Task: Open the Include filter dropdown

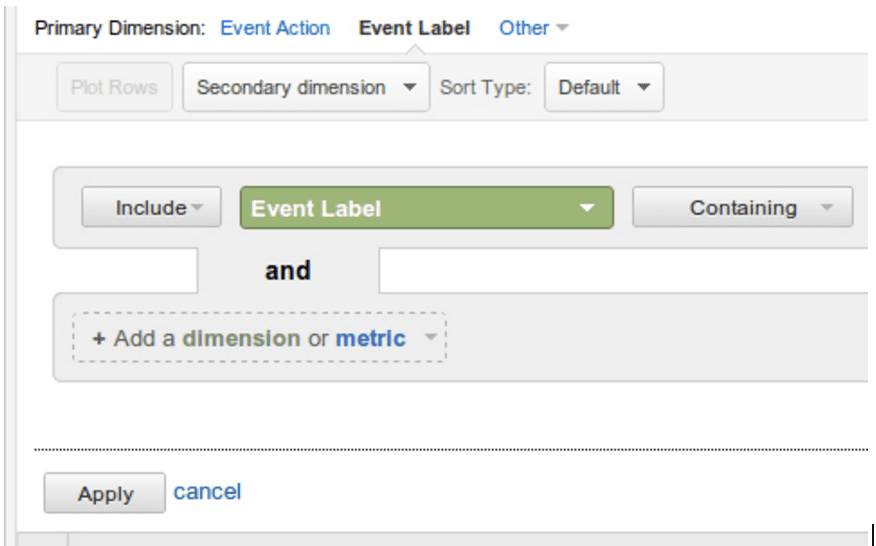Action: (x=151, y=207)
